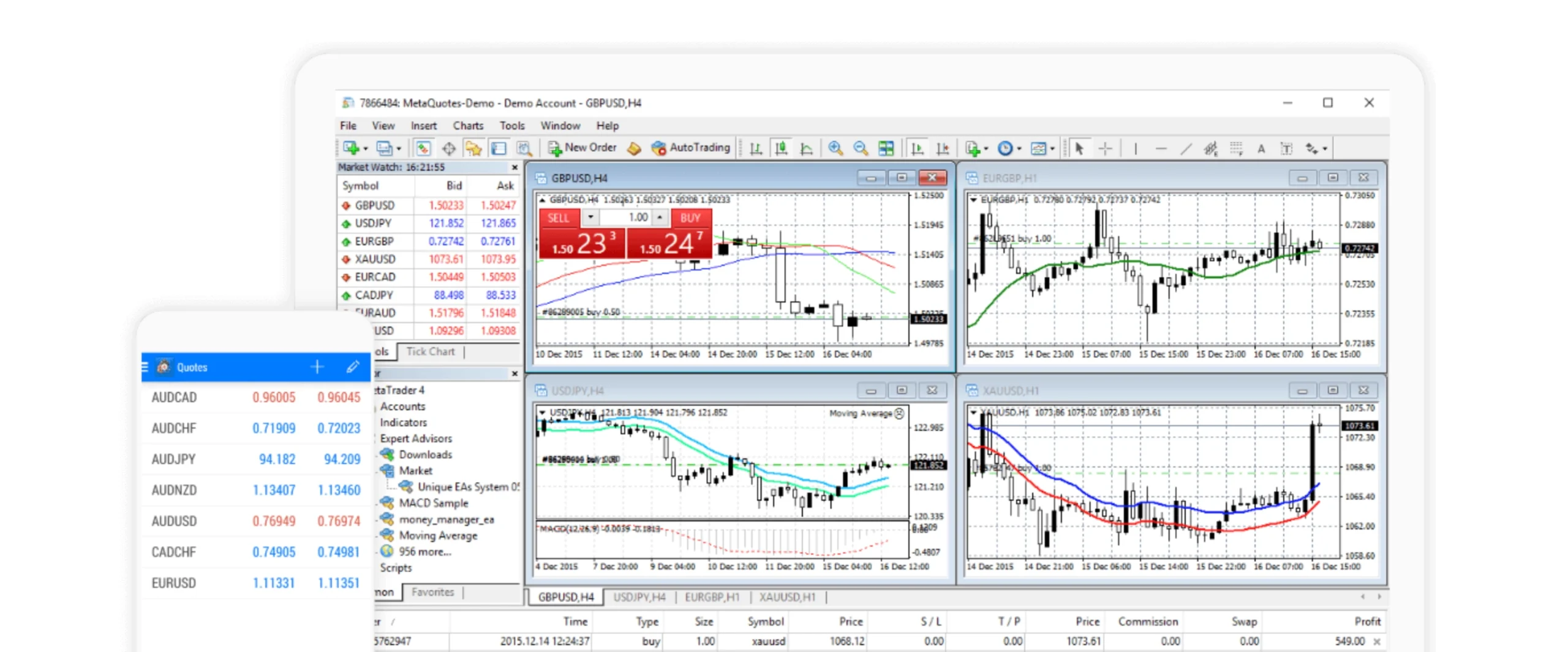Image resolution: width=1568 pixels, height=652 pixels.
Task: Tap the pencil edit icon in Quotes
Action: (x=352, y=367)
